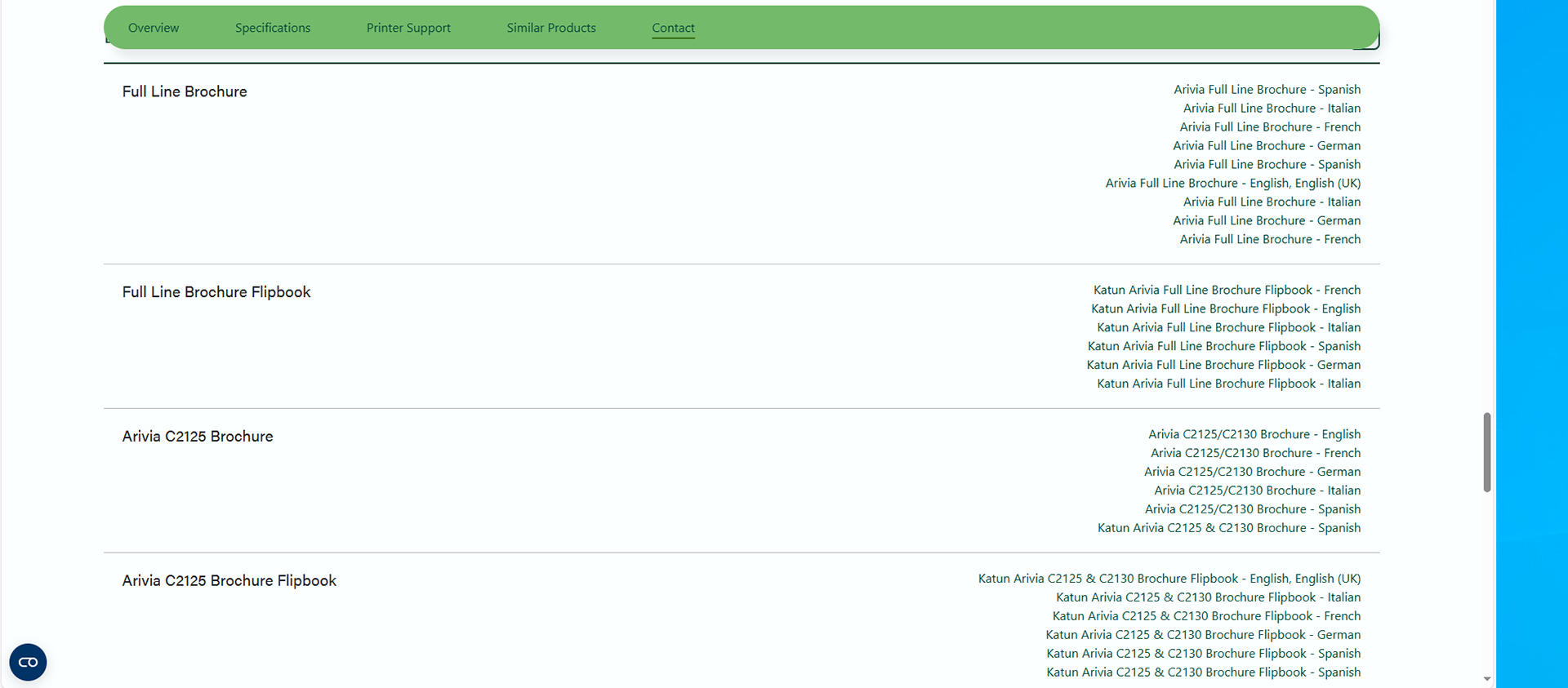Open the Contact tab
This screenshot has height=688, width=1568.
pyautogui.click(x=673, y=28)
